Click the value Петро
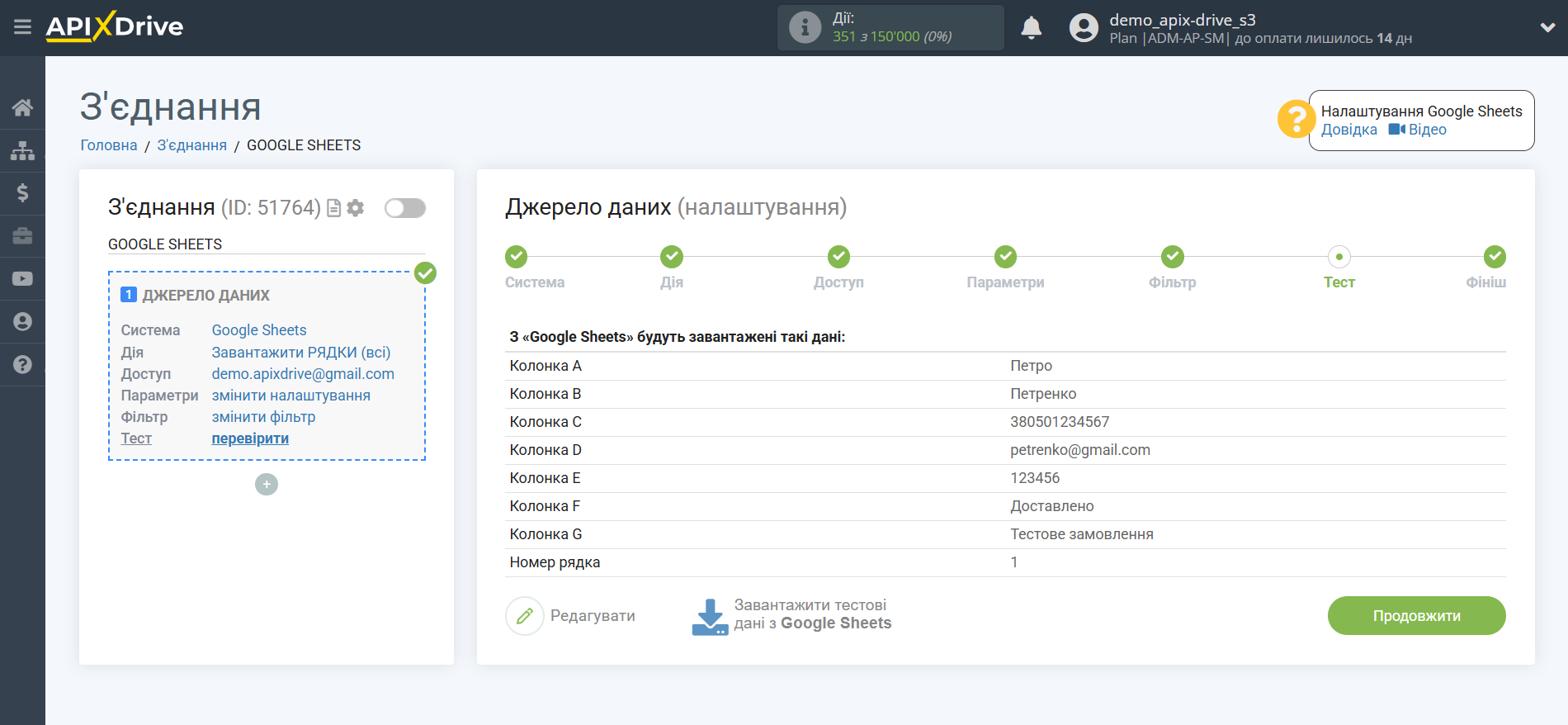This screenshot has width=1568, height=725. [1032, 366]
